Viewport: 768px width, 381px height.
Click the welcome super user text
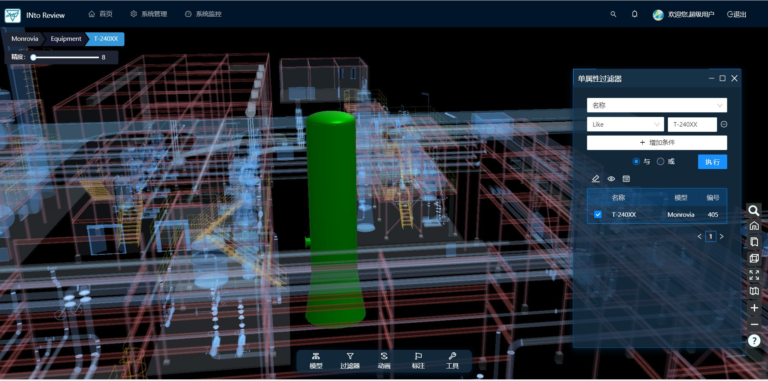coord(691,15)
